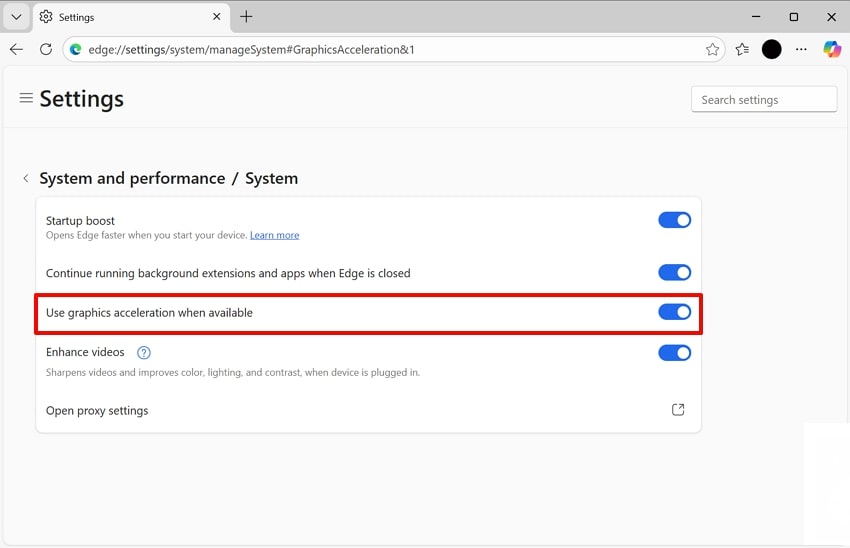
Task: Launch Copilot from the toolbar
Action: coord(831,49)
